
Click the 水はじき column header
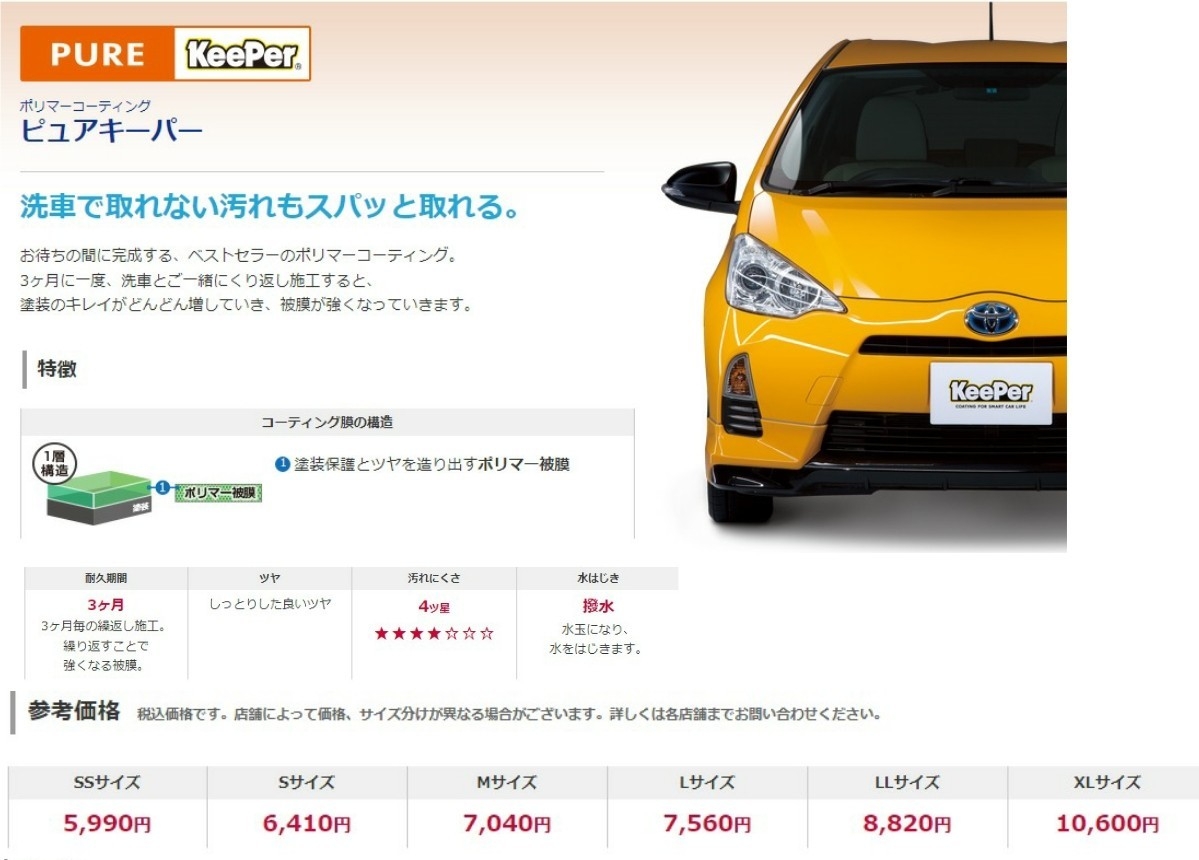pos(598,578)
